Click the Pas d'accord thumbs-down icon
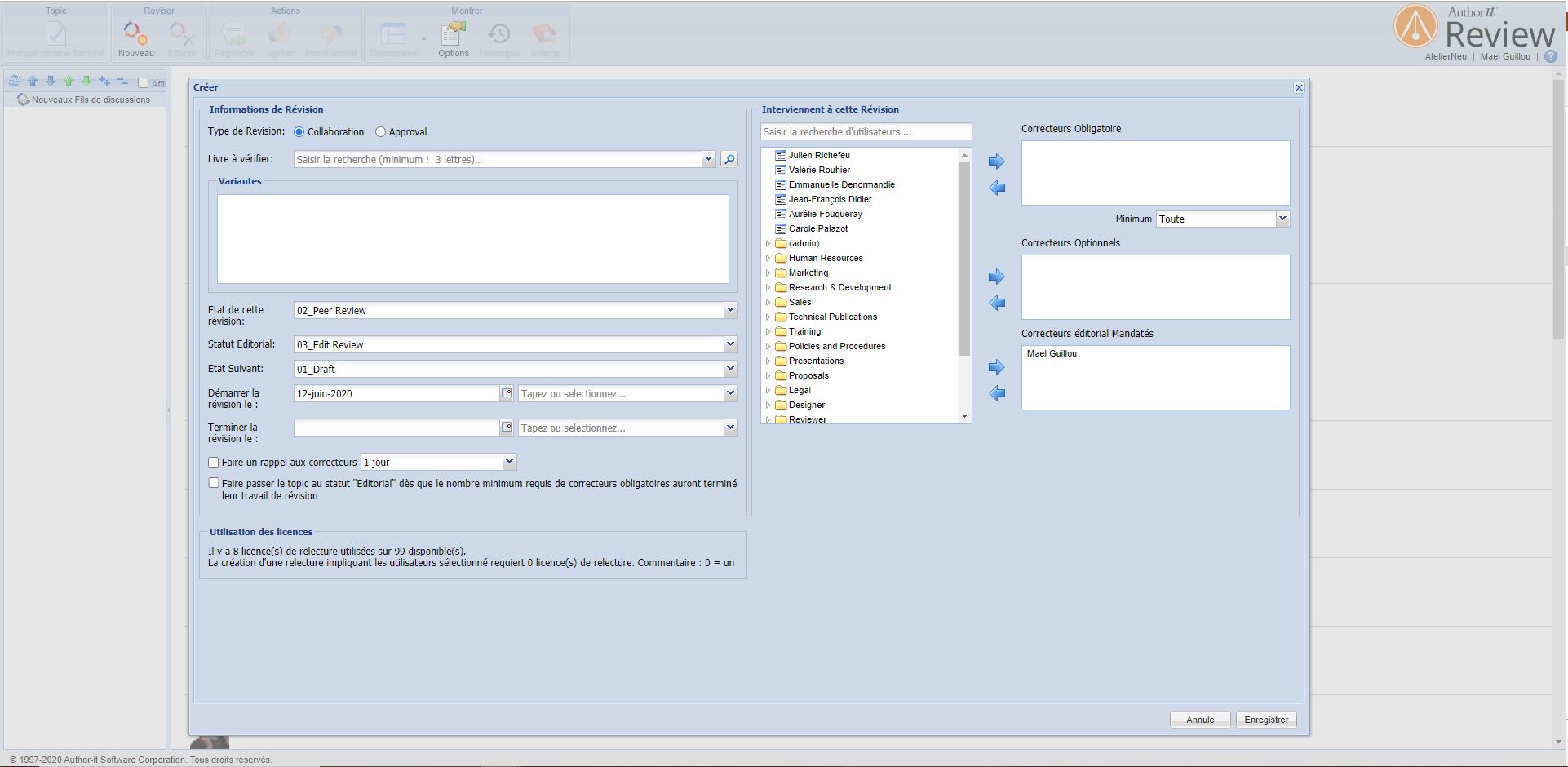 click(x=331, y=34)
